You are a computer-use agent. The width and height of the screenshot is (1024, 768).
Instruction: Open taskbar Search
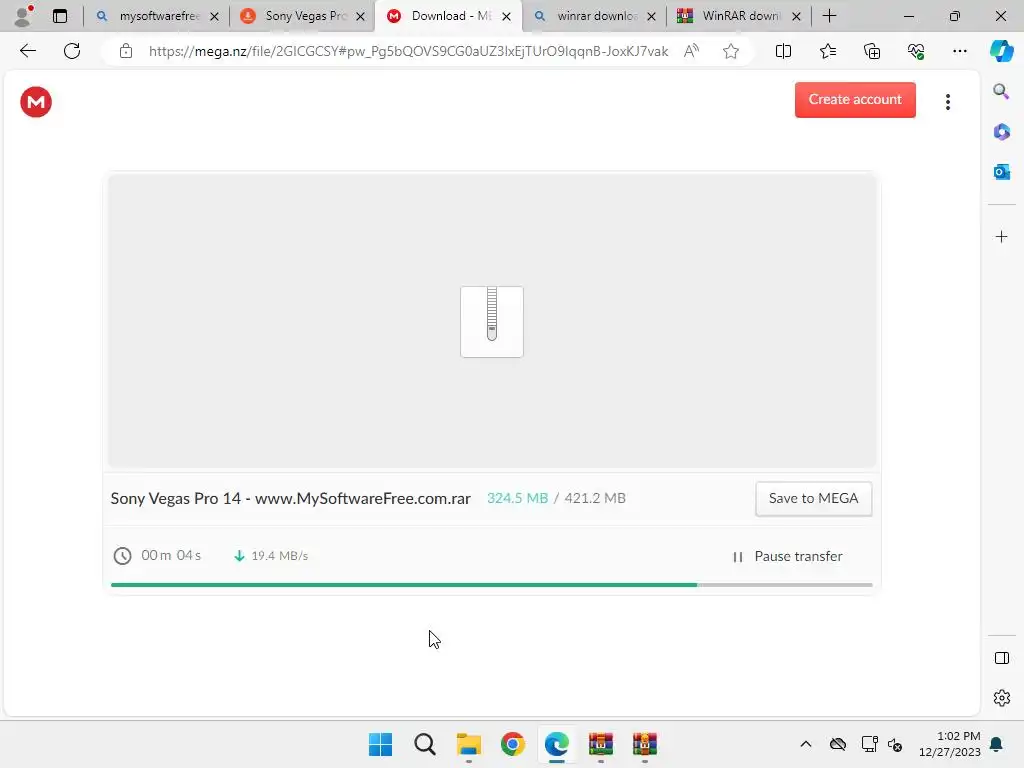424,744
